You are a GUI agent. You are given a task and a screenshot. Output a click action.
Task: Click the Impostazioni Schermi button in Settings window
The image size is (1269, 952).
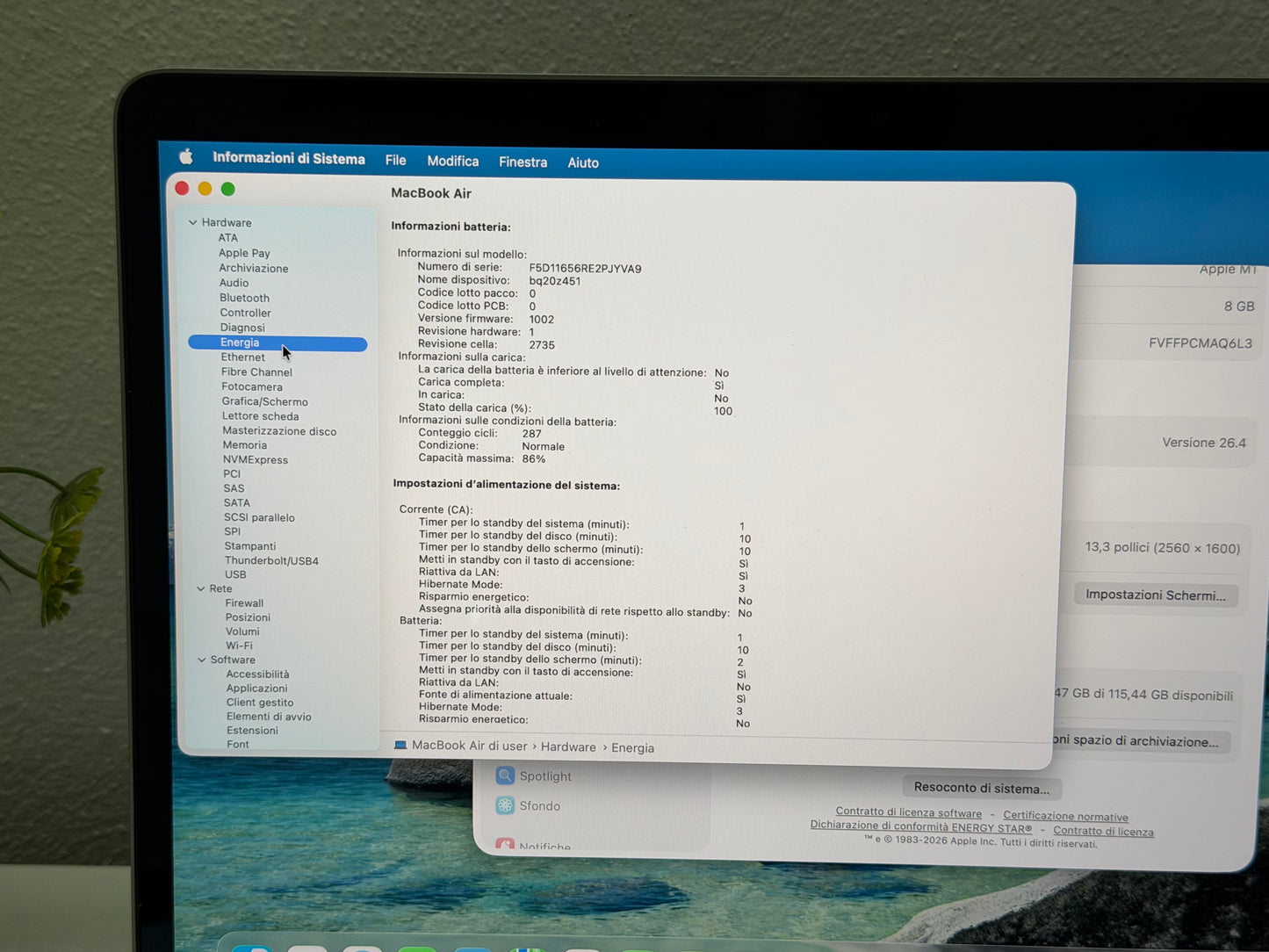(1156, 595)
